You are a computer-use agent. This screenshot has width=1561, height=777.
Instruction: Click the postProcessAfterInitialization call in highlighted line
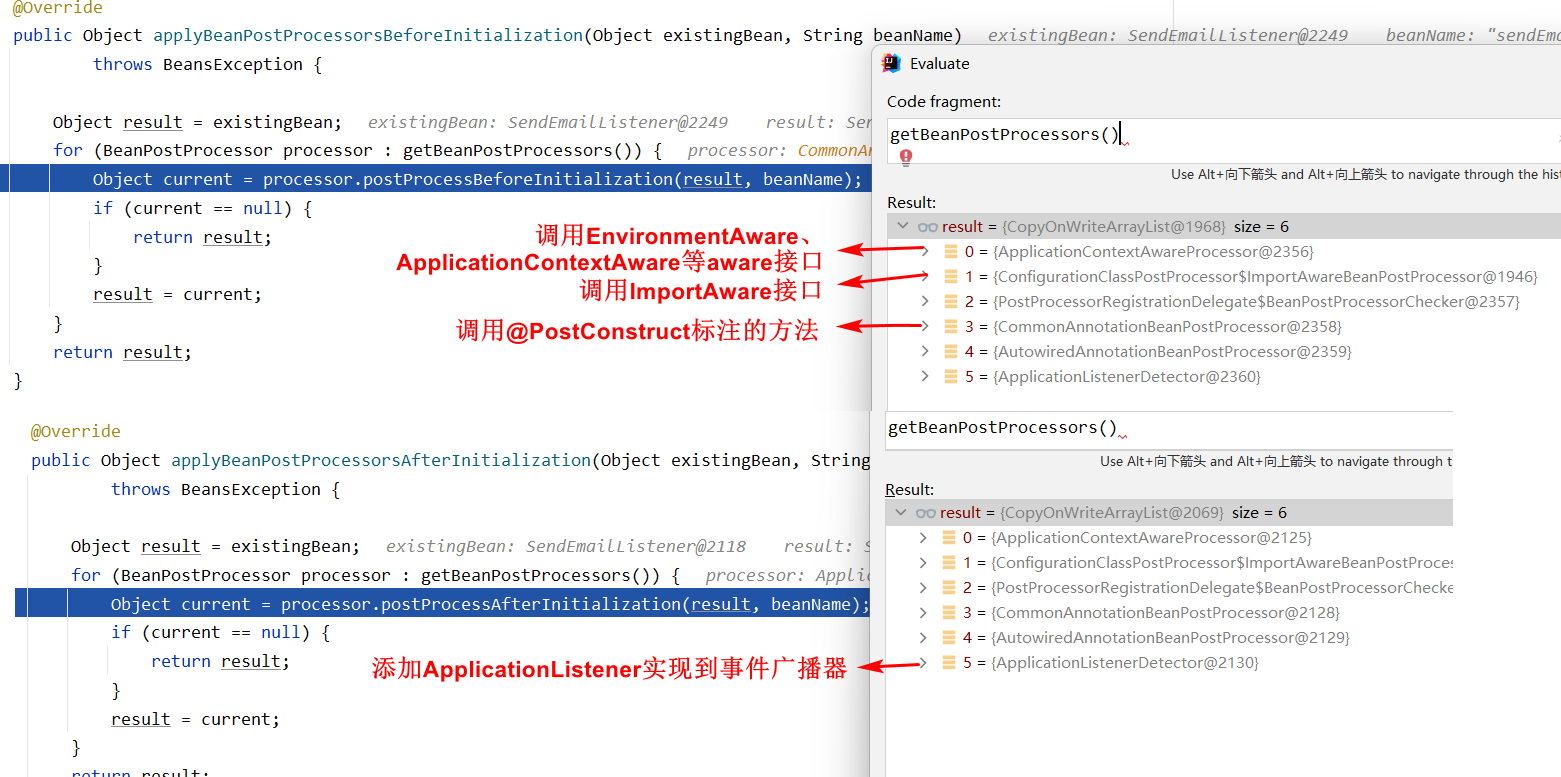[x=531, y=604]
